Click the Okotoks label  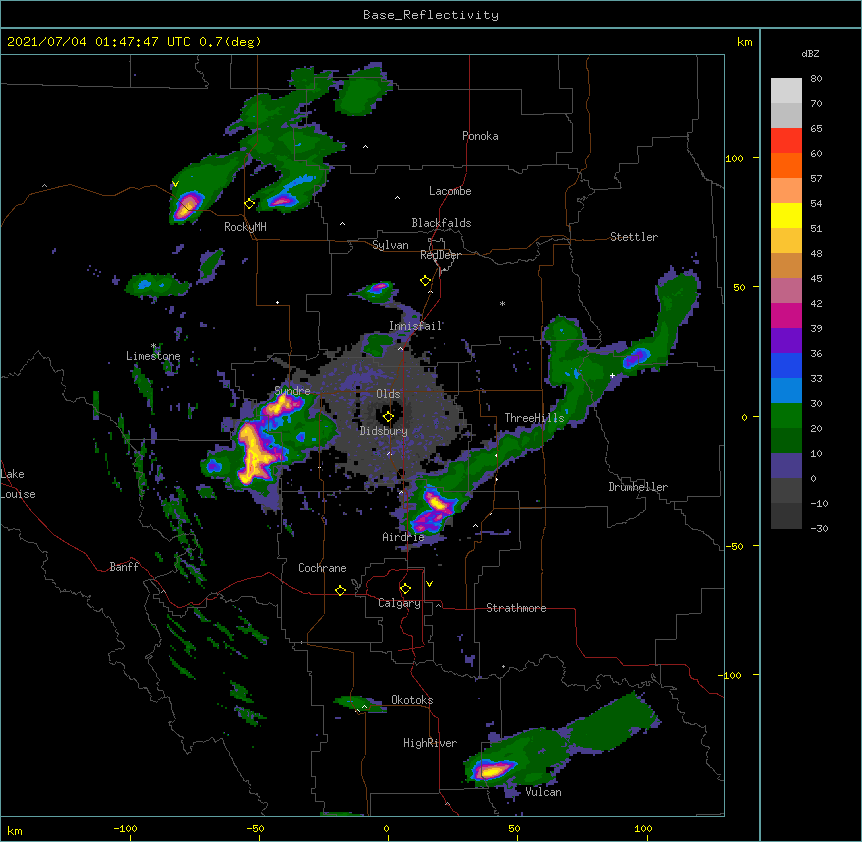click(x=412, y=700)
